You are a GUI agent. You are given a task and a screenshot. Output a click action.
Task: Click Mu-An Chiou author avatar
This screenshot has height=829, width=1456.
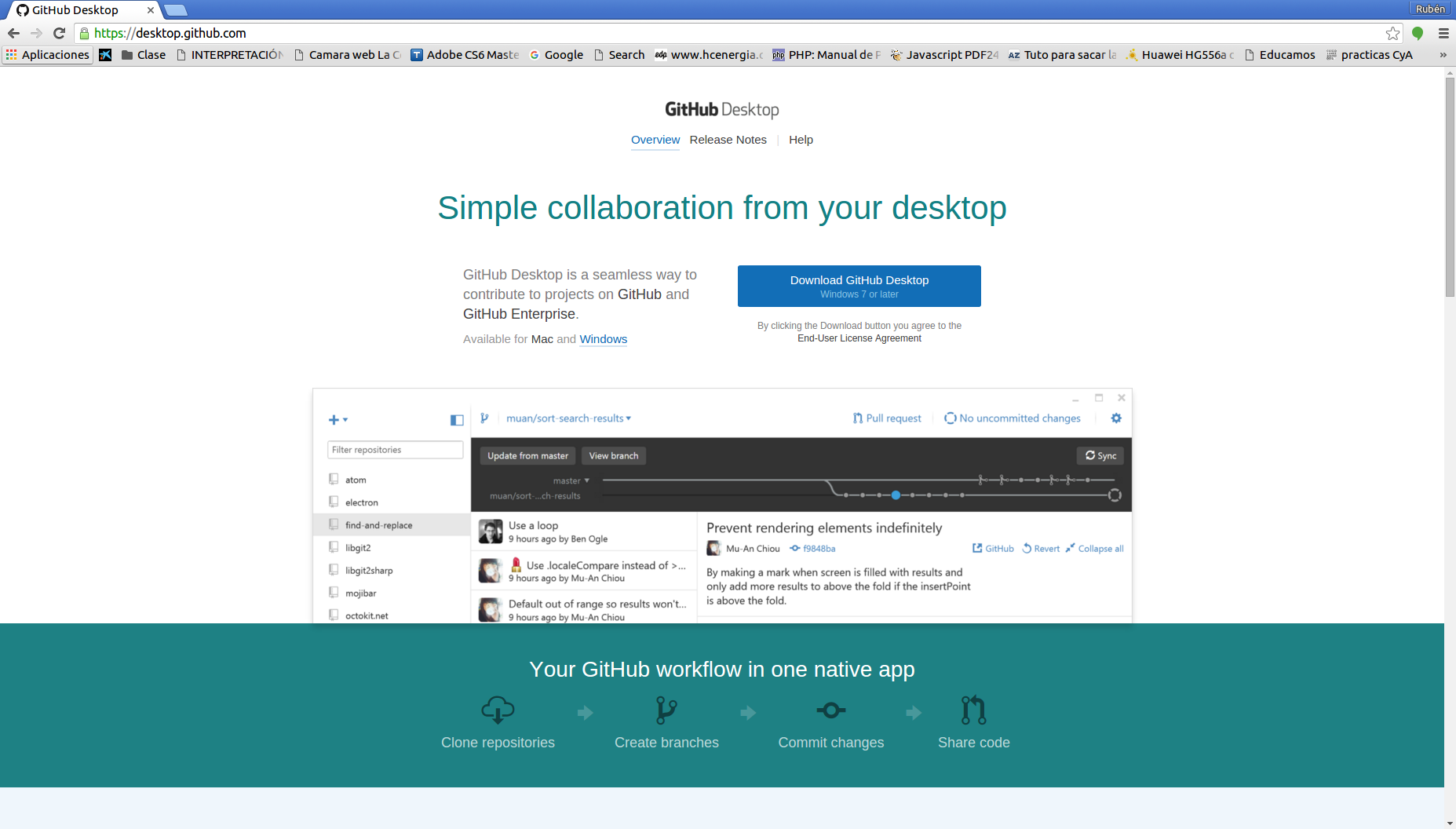pos(713,549)
